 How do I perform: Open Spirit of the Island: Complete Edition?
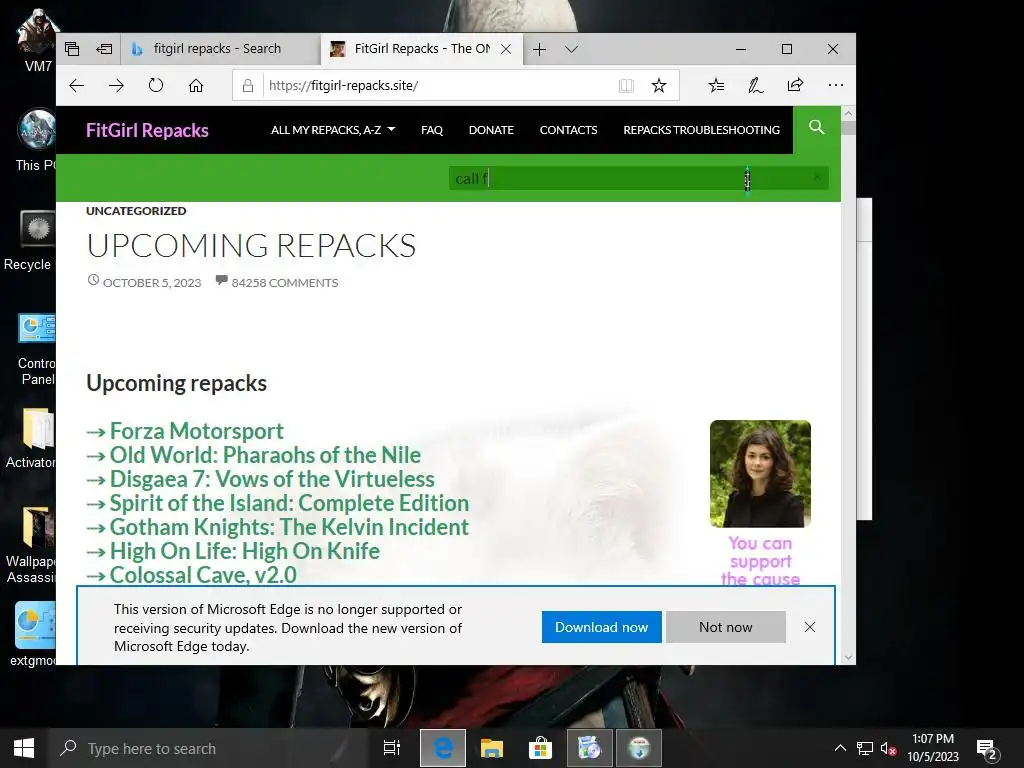point(289,504)
